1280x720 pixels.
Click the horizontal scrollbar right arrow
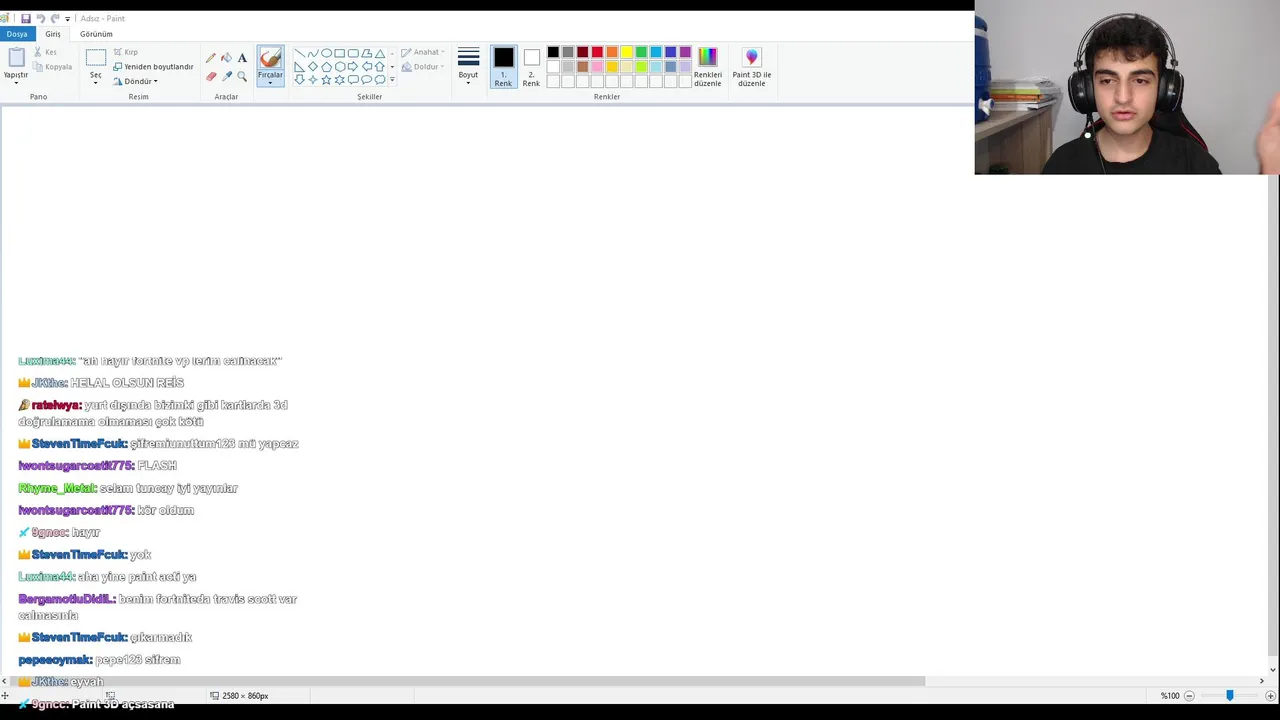1261,682
